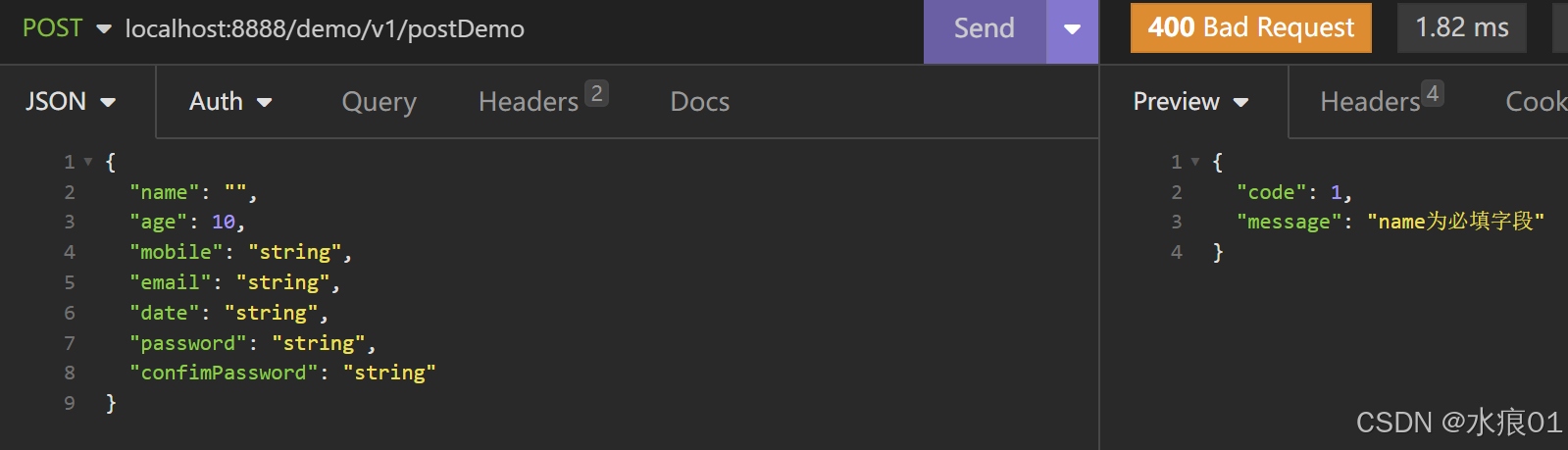Open the Docs tab

[x=700, y=102]
